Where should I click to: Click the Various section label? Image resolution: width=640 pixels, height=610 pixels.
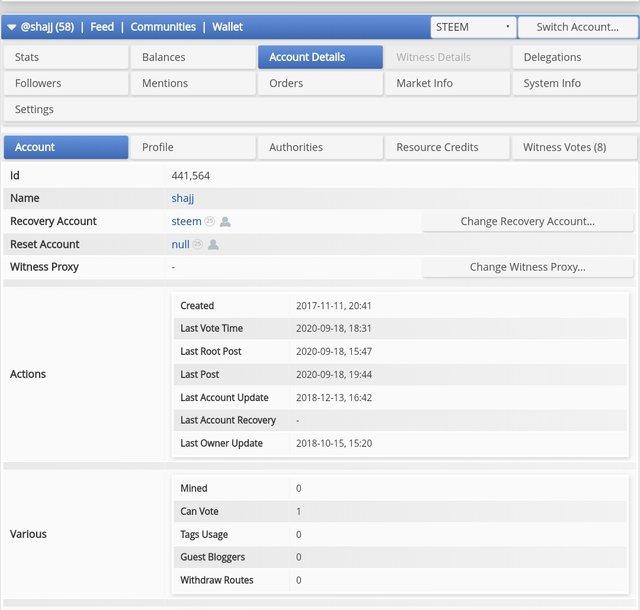(28, 534)
